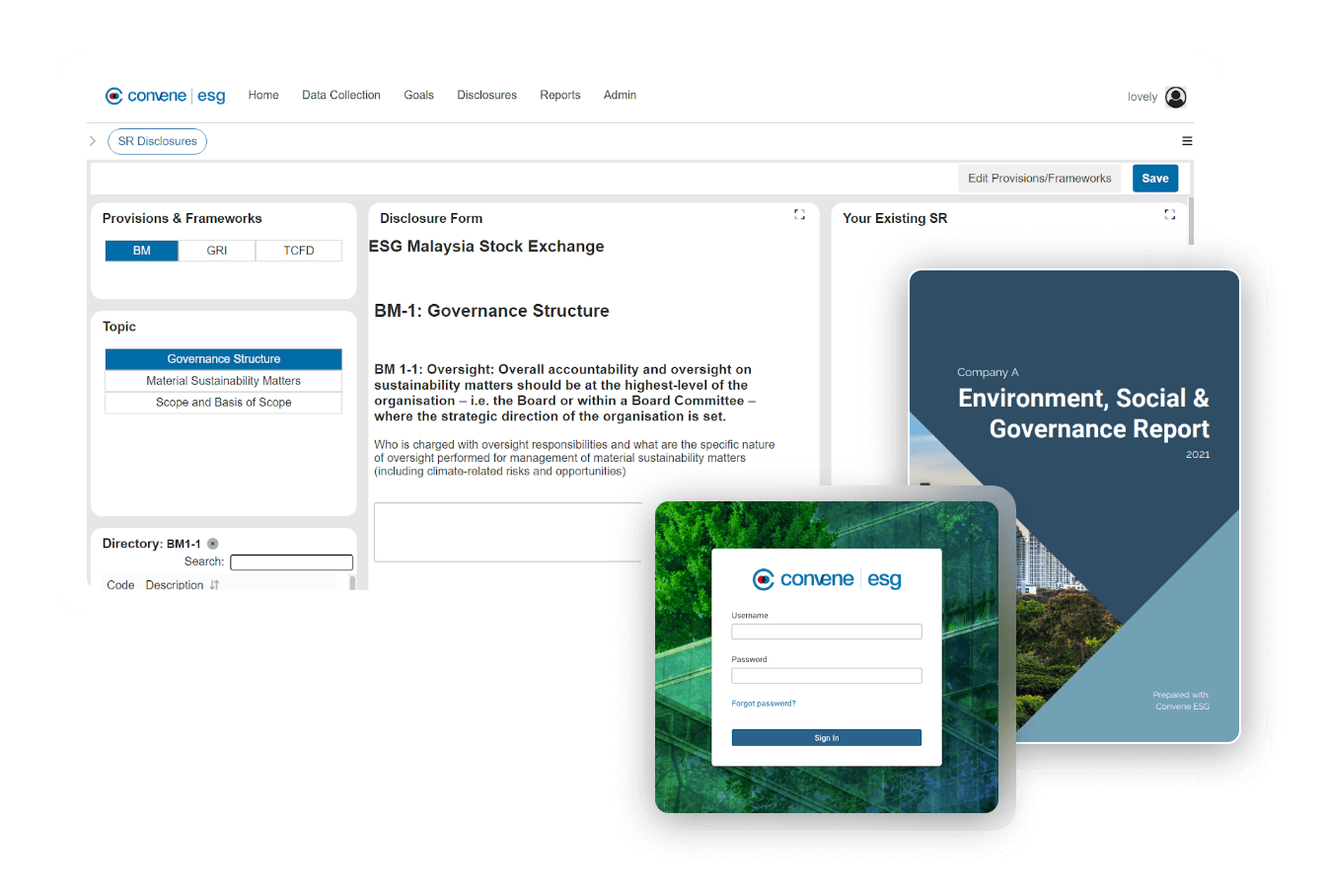
Task: Select the BM framework tab
Action: click(x=142, y=251)
